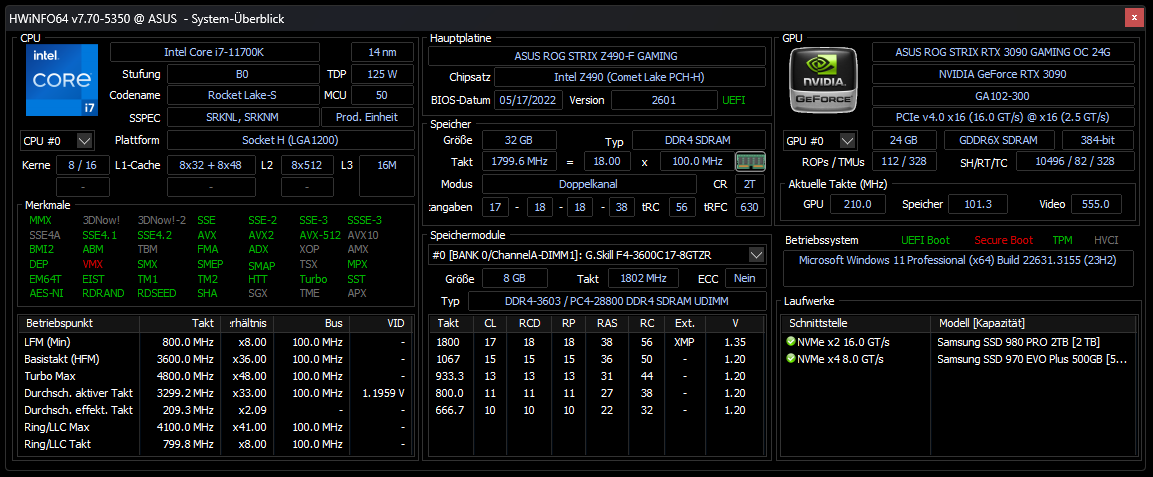This screenshot has height=477, width=1153.
Task: Close the System-Überblick window
Action: coord(1135,18)
